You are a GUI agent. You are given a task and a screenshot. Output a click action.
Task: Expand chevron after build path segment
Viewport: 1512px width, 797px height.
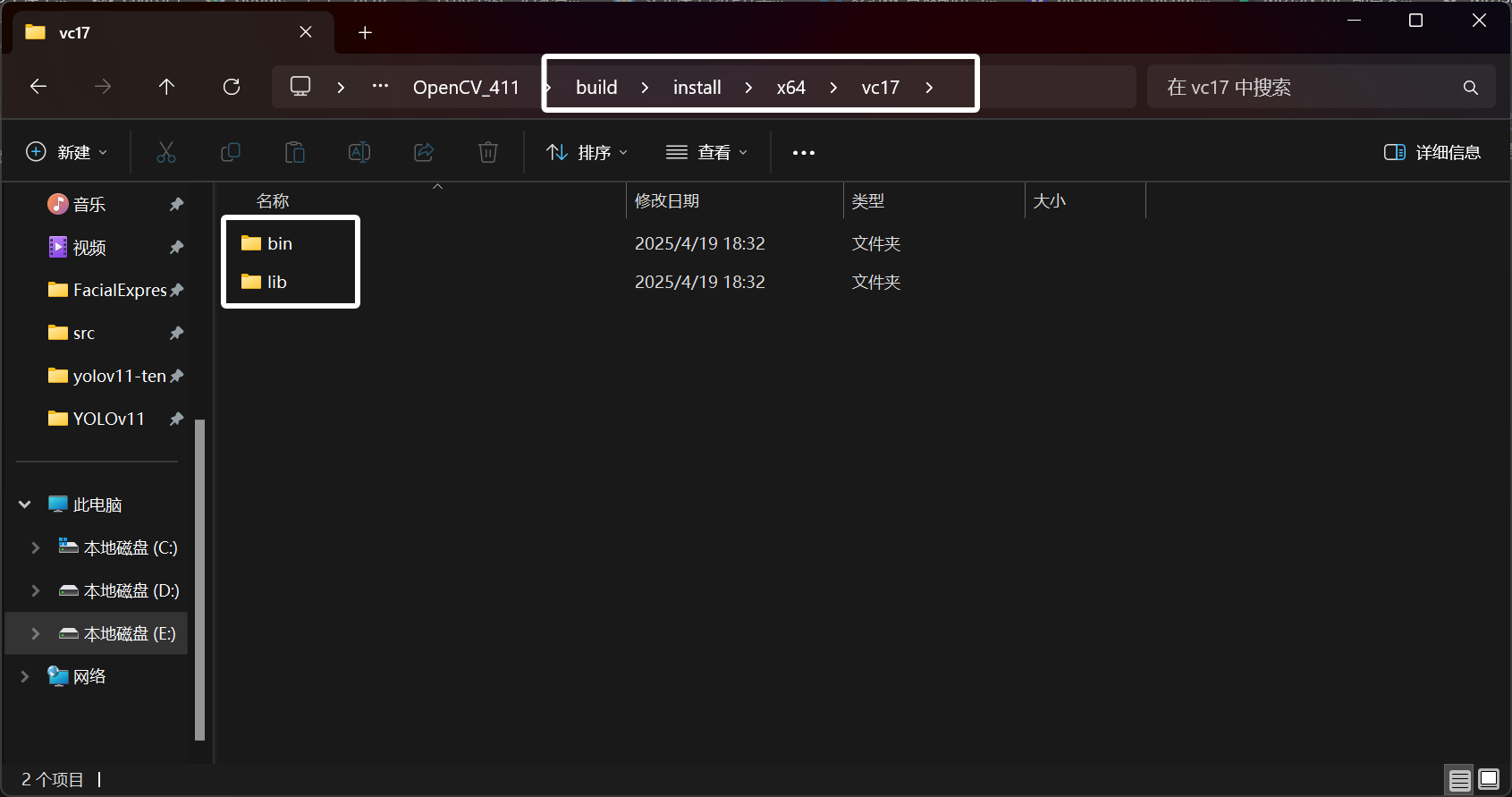click(x=645, y=87)
